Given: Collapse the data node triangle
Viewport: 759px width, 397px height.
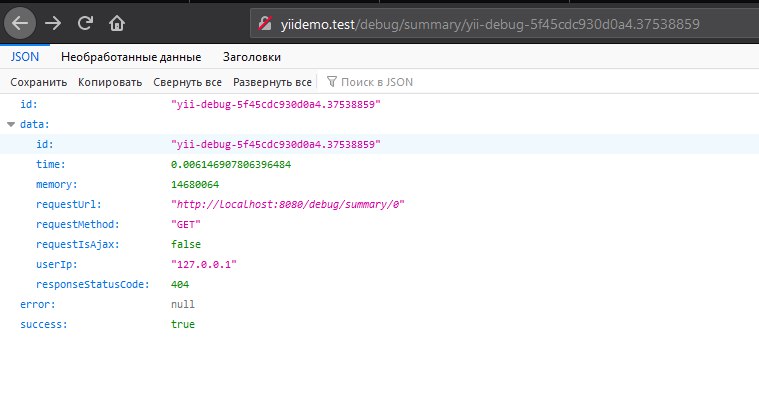Looking at the screenshot, I should (11, 124).
